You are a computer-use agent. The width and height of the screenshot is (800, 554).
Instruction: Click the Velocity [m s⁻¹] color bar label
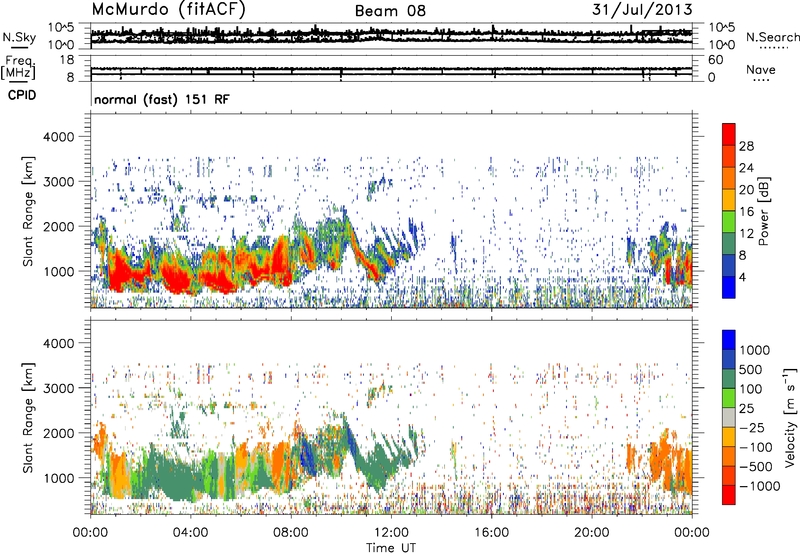click(789, 417)
